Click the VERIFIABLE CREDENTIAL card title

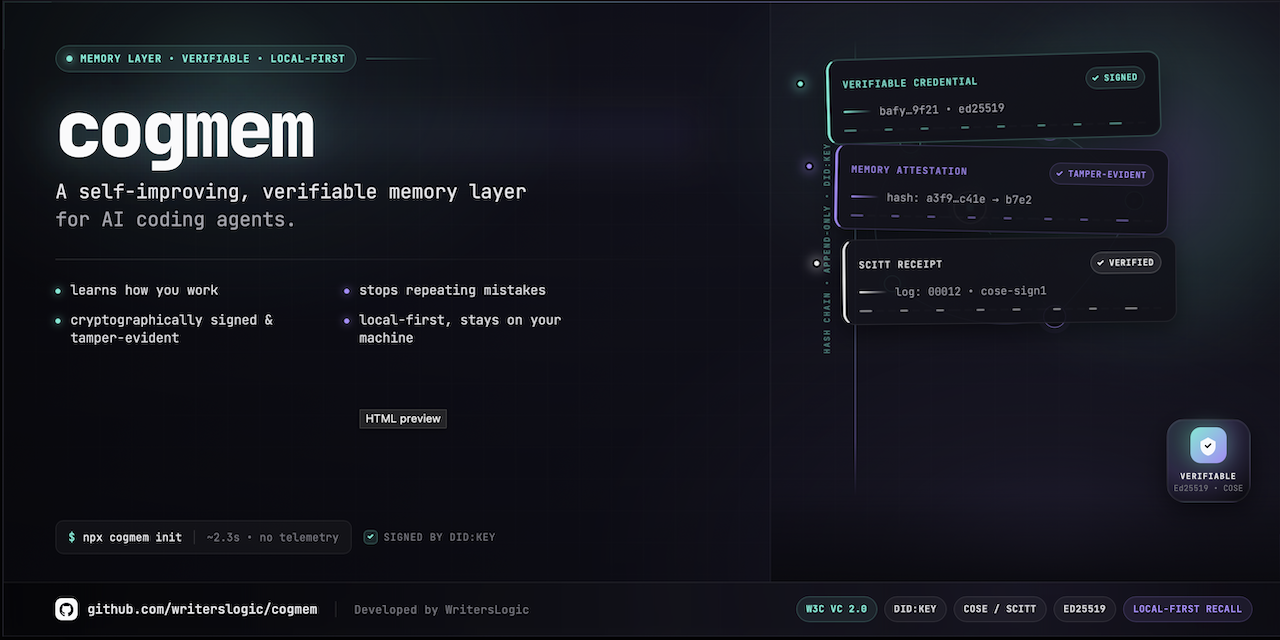(x=910, y=82)
